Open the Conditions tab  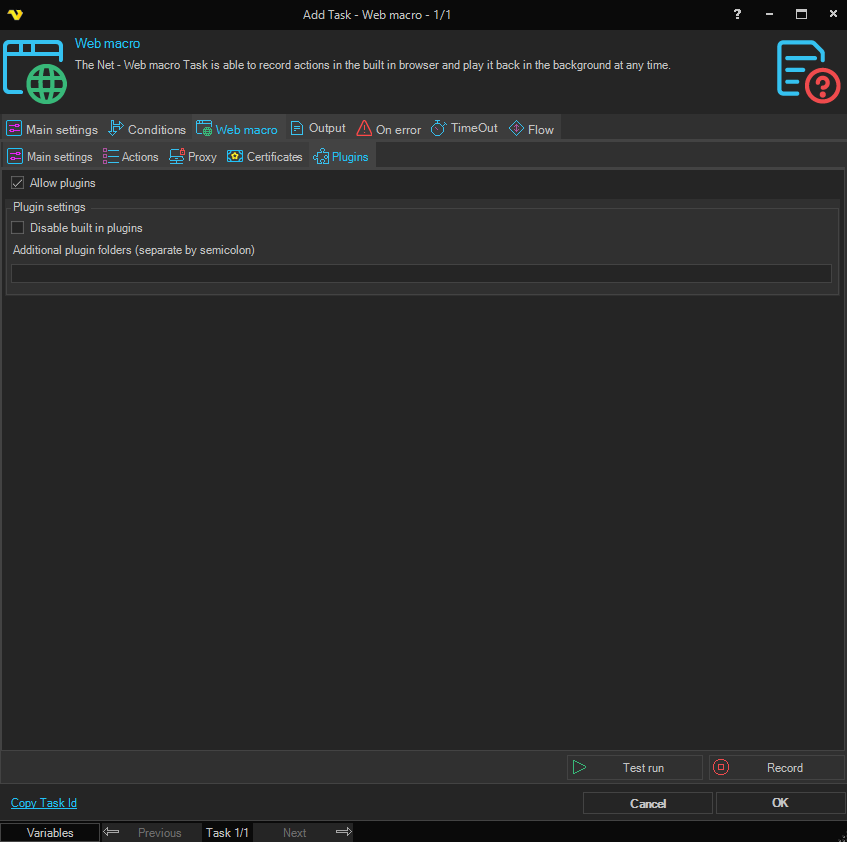point(147,129)
